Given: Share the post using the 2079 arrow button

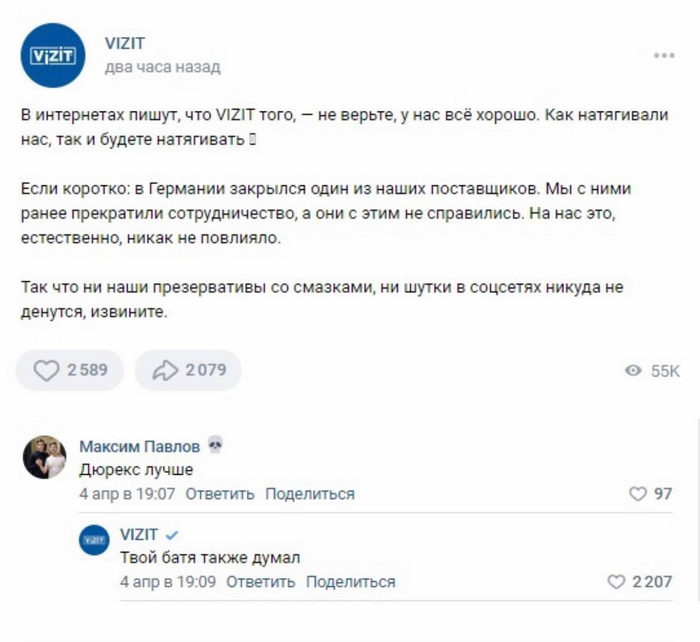Looking at the screenshot, I should point(188,370).
